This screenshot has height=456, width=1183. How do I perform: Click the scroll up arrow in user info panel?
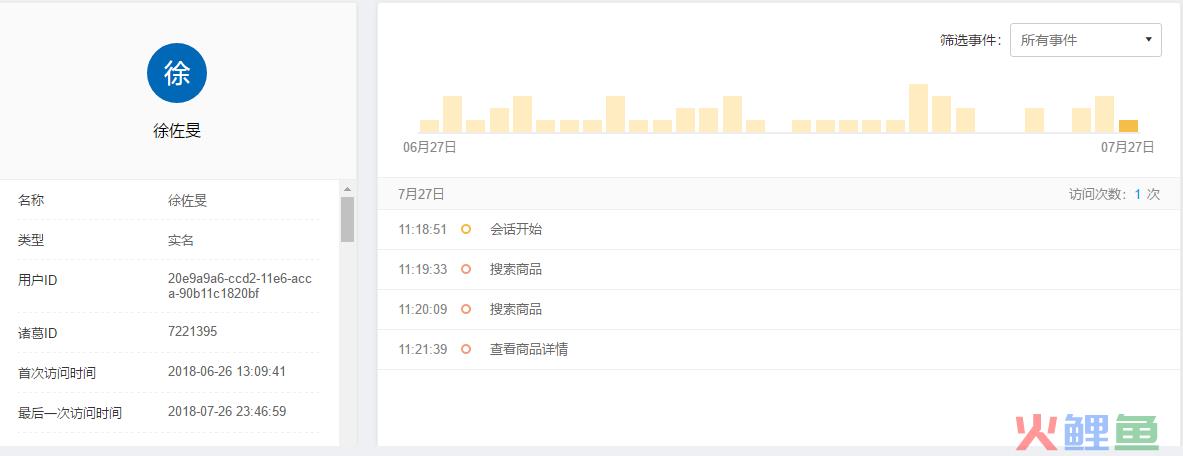[347, 189]
